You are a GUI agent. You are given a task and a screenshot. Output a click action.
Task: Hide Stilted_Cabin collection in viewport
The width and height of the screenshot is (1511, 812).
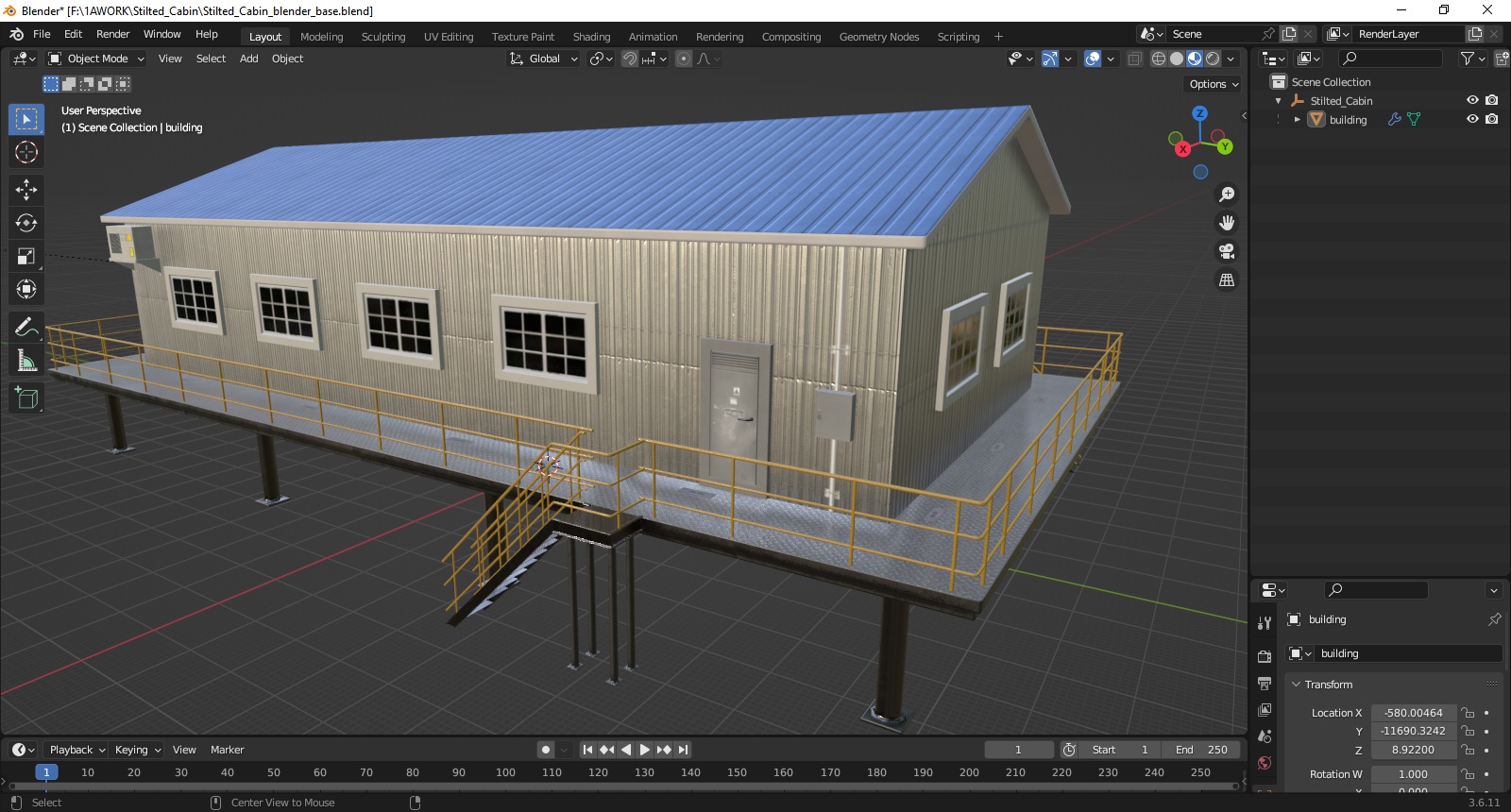pyautogui.click(x=1472, y=100)
